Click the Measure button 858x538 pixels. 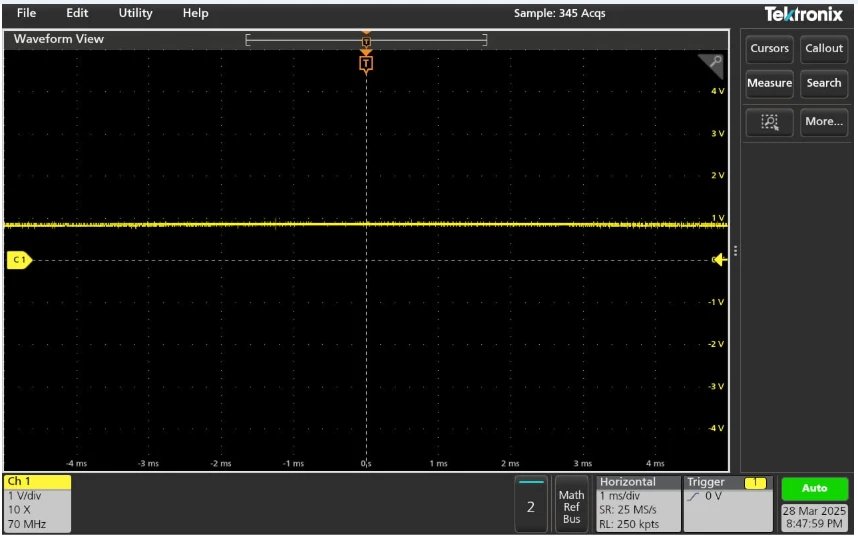click(x=769, y=84)
